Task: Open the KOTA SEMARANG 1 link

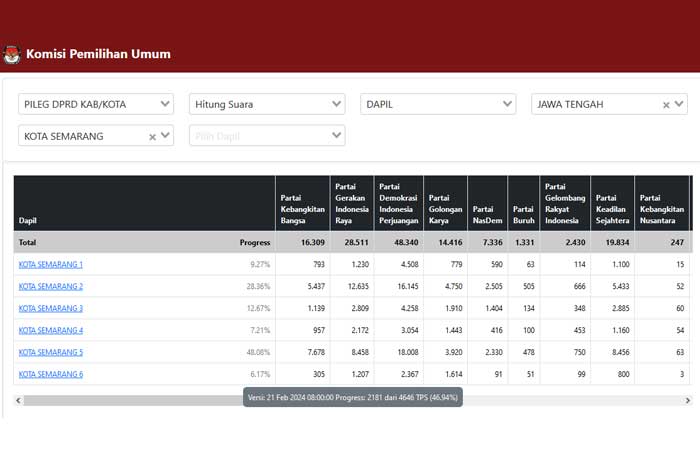Action: click(50, 264)
